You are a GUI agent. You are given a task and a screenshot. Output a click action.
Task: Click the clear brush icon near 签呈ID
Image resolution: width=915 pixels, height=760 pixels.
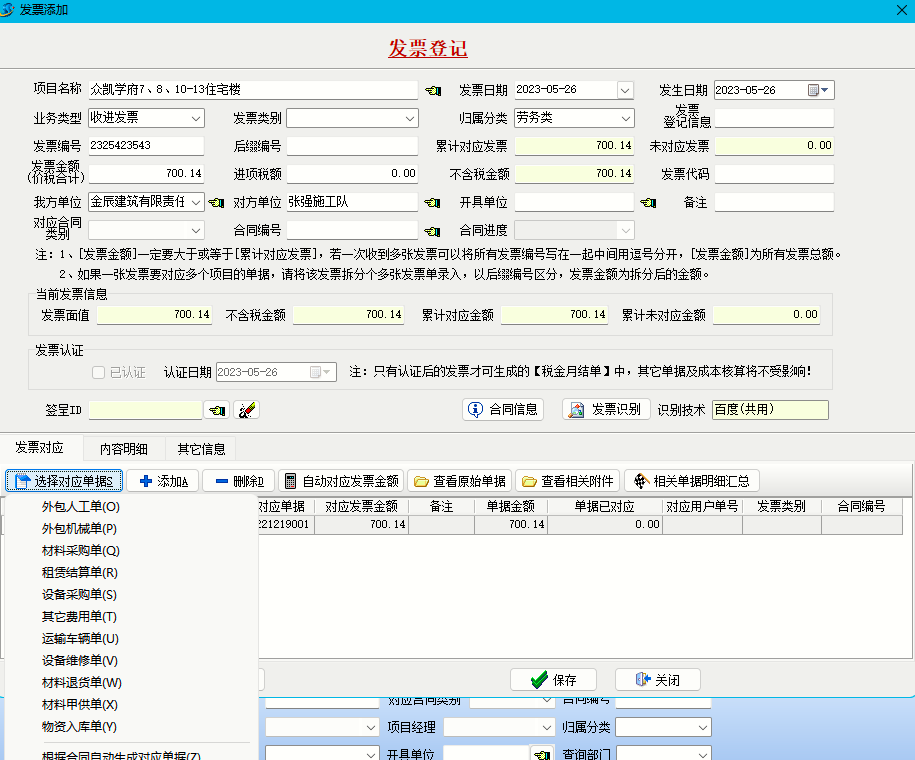247,410
